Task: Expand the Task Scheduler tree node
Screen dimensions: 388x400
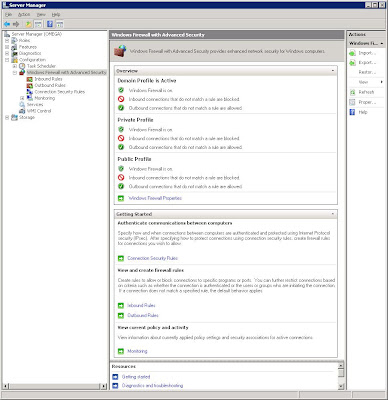Action: (x=15, y=66)
